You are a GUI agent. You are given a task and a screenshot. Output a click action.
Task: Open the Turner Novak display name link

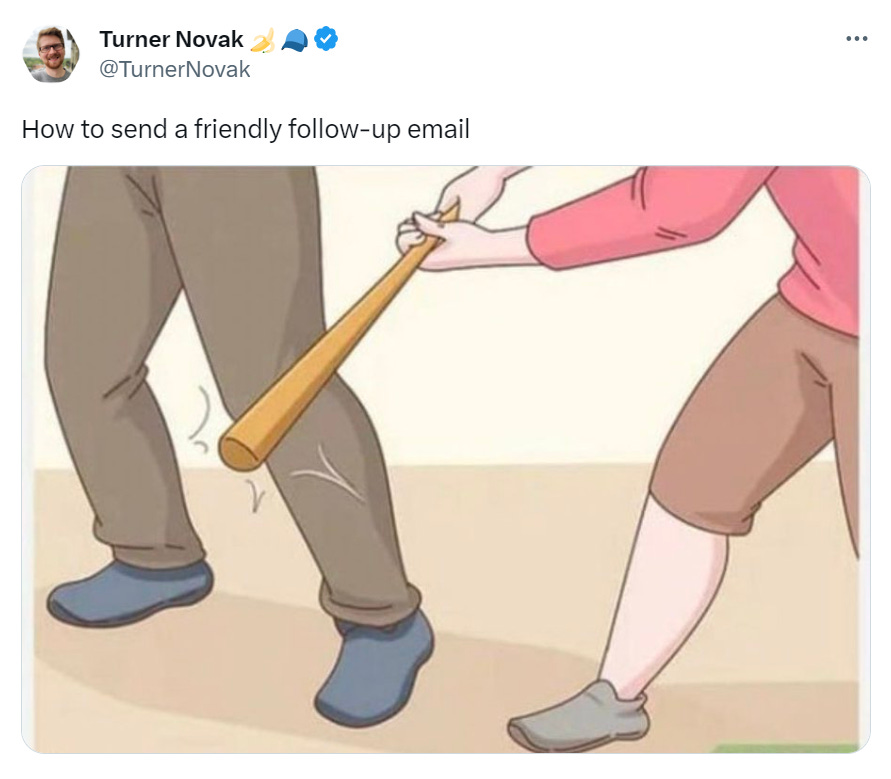[x=172, y=39]
